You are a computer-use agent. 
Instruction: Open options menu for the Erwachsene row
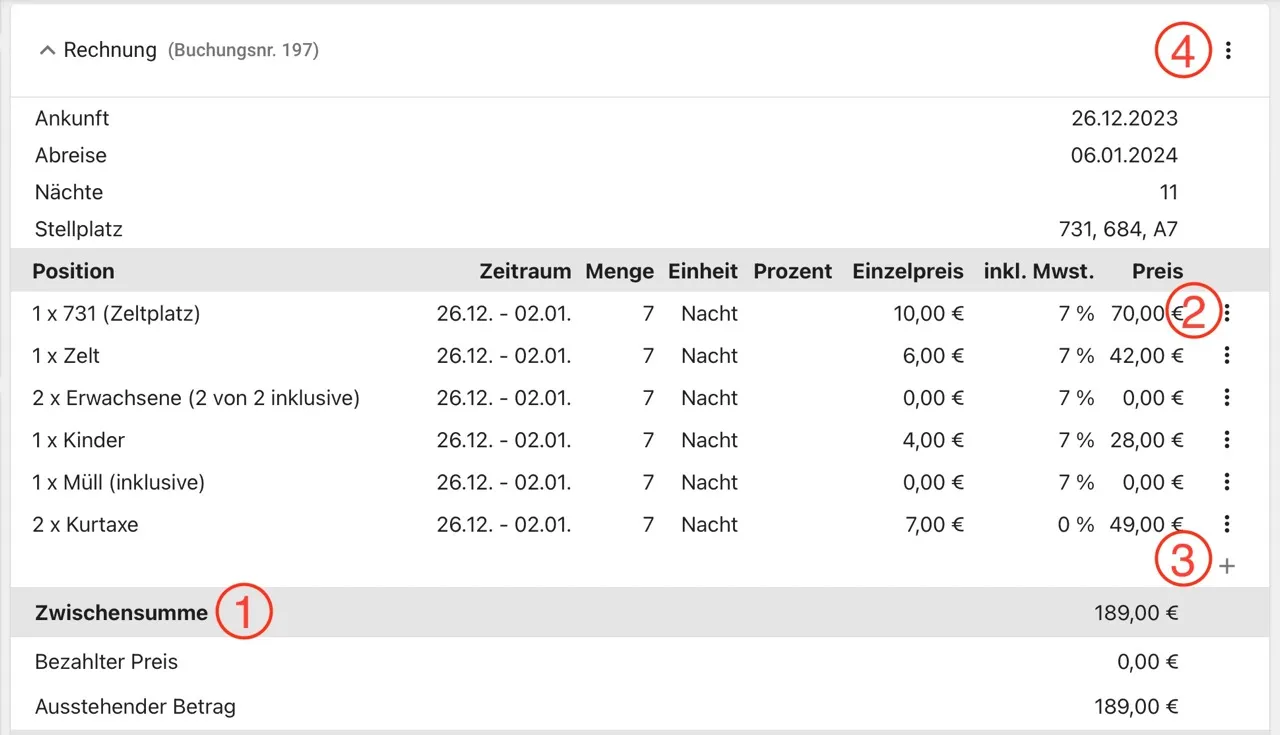[1227, 398]
